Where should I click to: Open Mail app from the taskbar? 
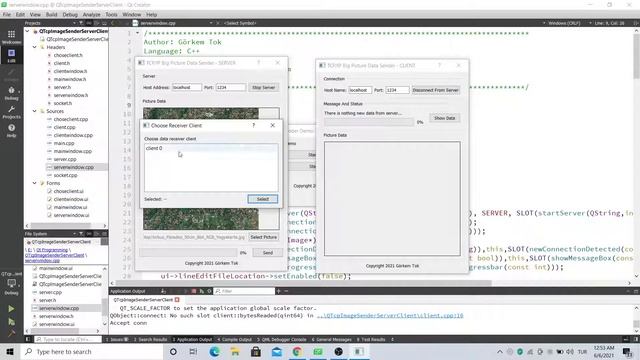[276, 351]
